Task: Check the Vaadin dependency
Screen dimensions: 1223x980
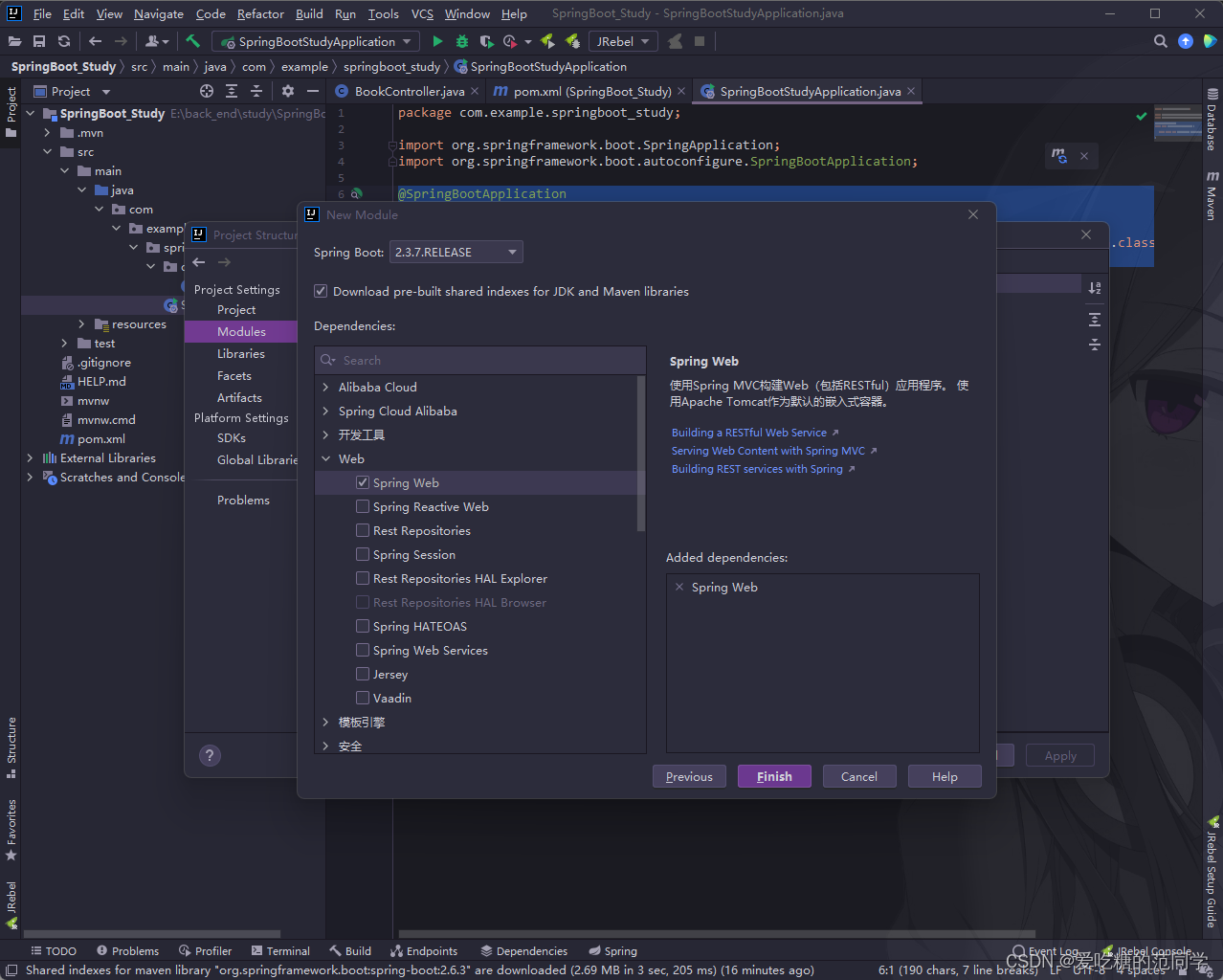Action: [x=363, y=698]
